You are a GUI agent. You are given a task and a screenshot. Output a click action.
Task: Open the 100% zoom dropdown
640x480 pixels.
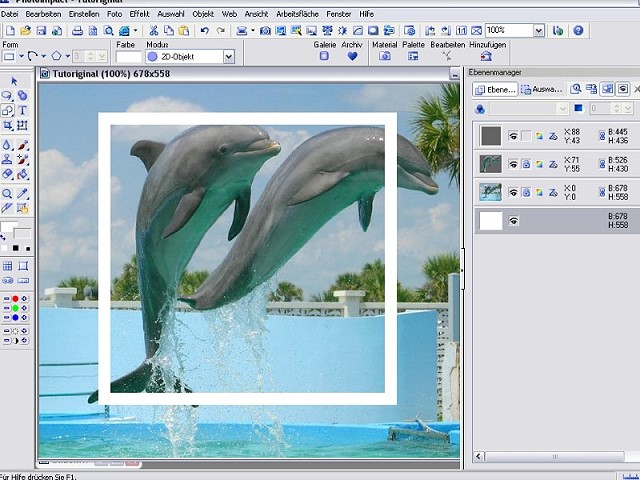[x=539, y=31]
